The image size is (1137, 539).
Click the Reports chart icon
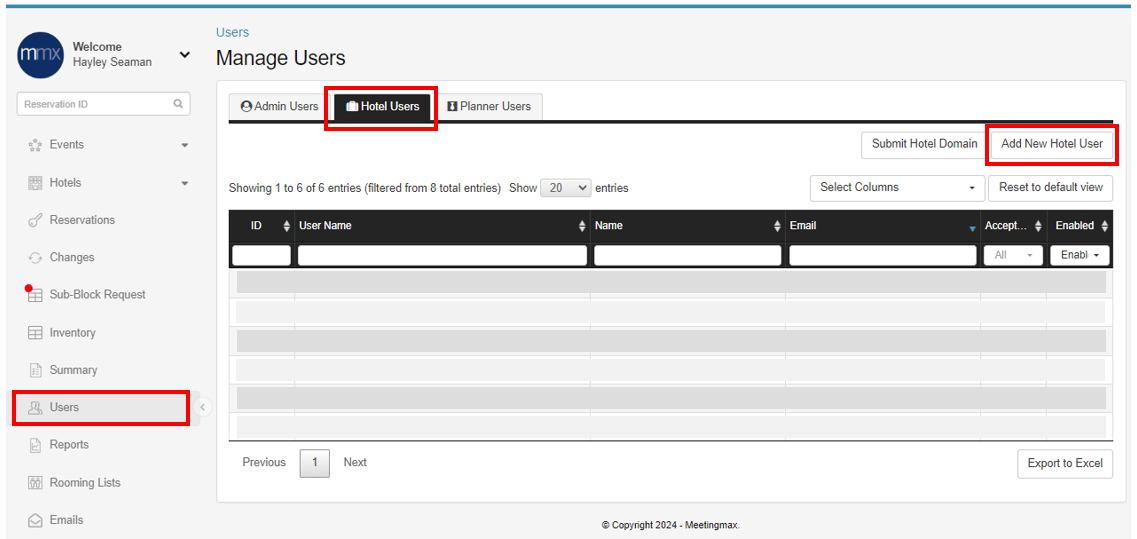click(35, 445)
